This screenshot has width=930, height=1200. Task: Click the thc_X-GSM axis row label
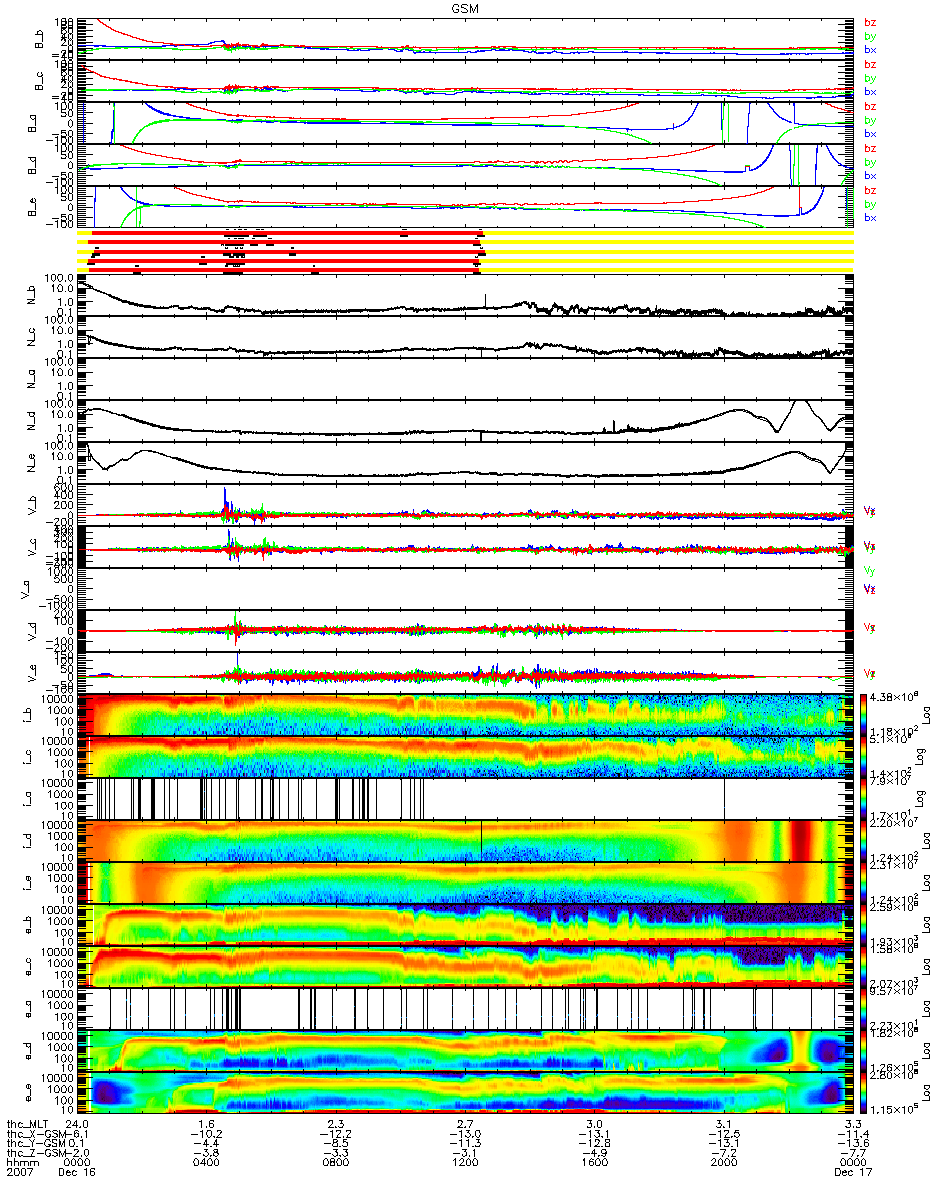tap(36, 1132)
